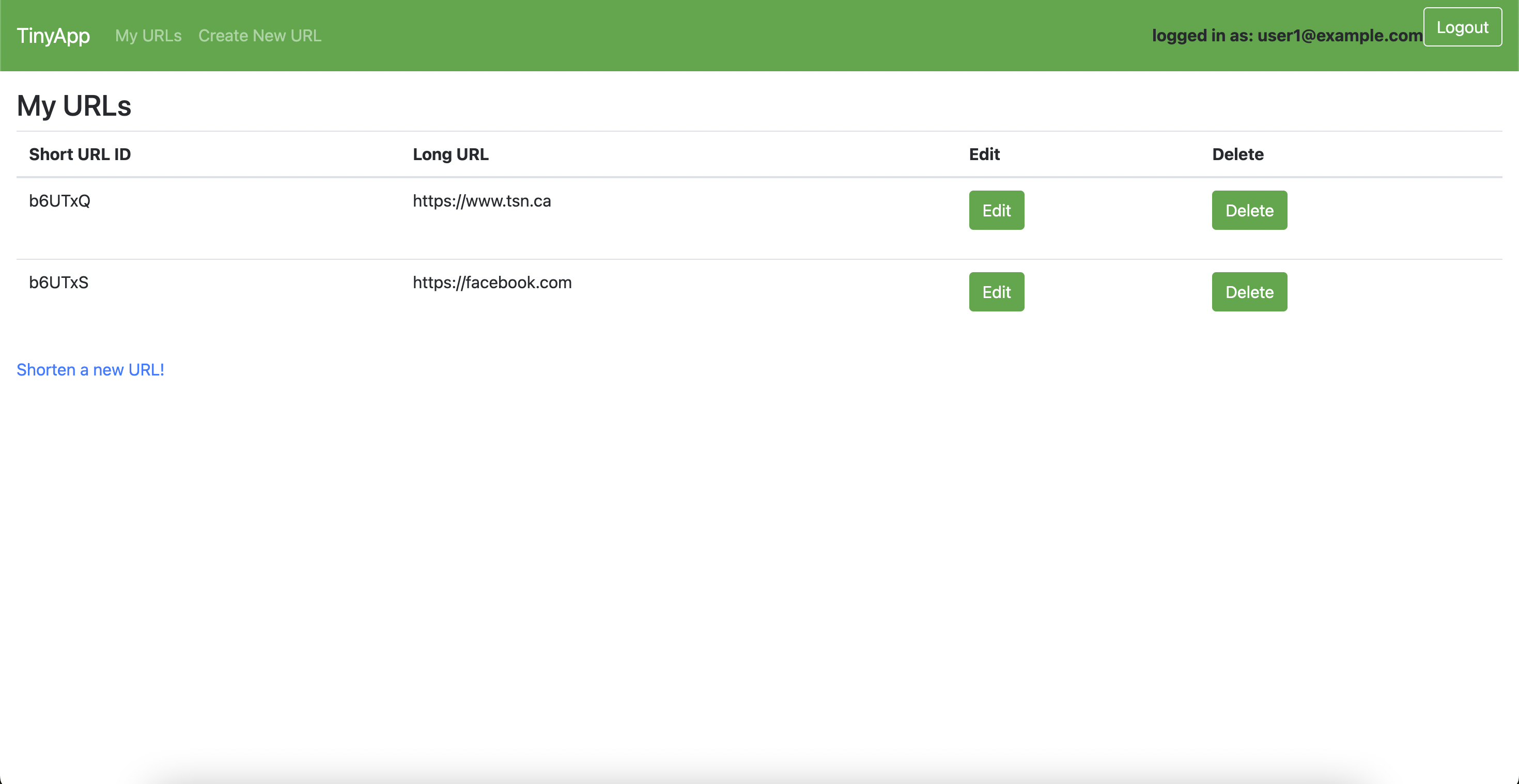Select the short URL ID b6UTxQ
The width and height of the screenshot is (1519, 784).
point(59,200)
